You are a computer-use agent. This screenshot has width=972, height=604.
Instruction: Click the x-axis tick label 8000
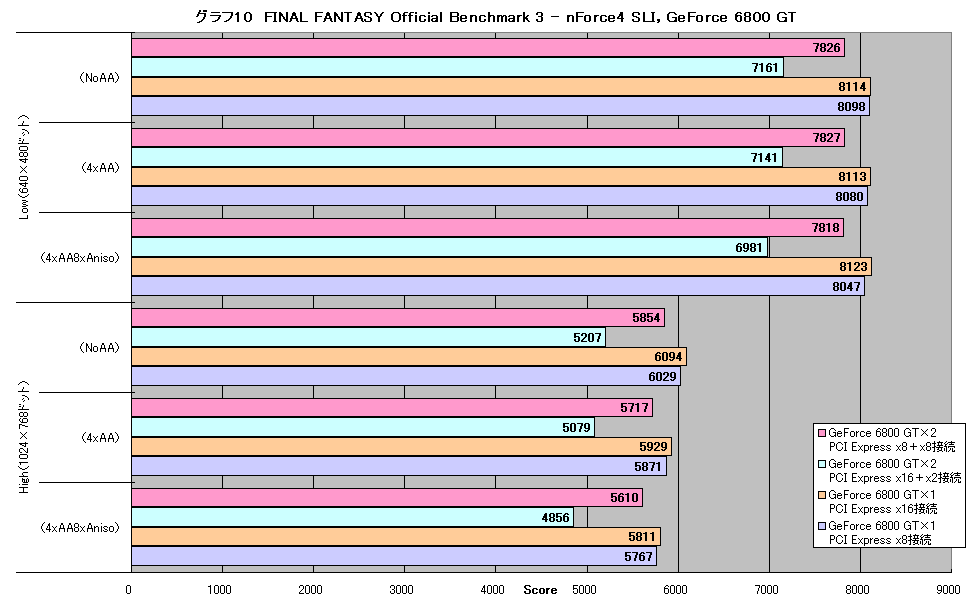coord(857,590)
